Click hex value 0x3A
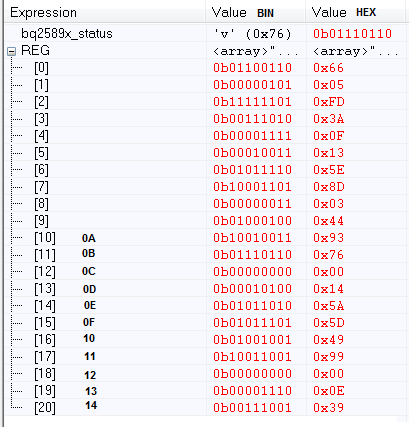This screenshot has height=427, width=409. (x=329, y=119)
